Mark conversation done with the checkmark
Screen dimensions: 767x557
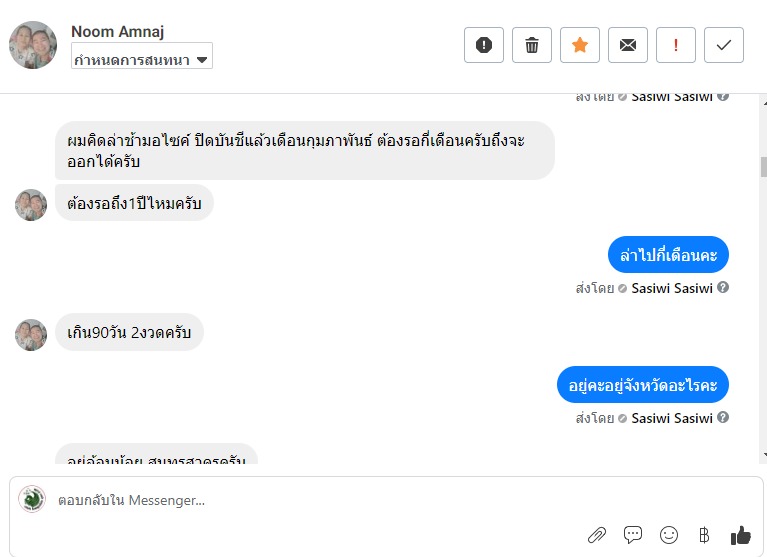pyautogui.click(x=724, y=45)
